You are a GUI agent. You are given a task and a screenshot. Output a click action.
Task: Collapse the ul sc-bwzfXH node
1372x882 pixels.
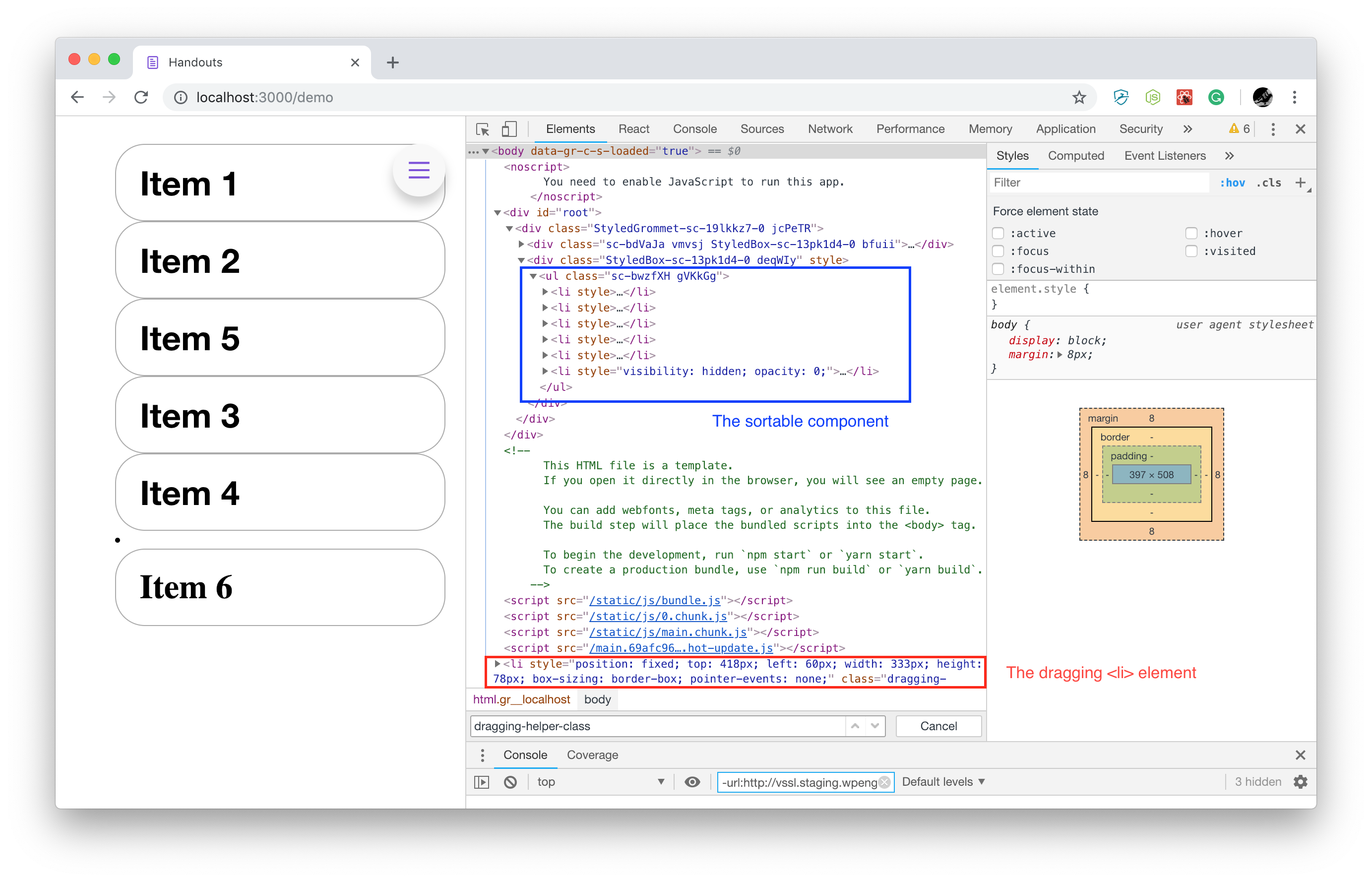pos(533,276)
